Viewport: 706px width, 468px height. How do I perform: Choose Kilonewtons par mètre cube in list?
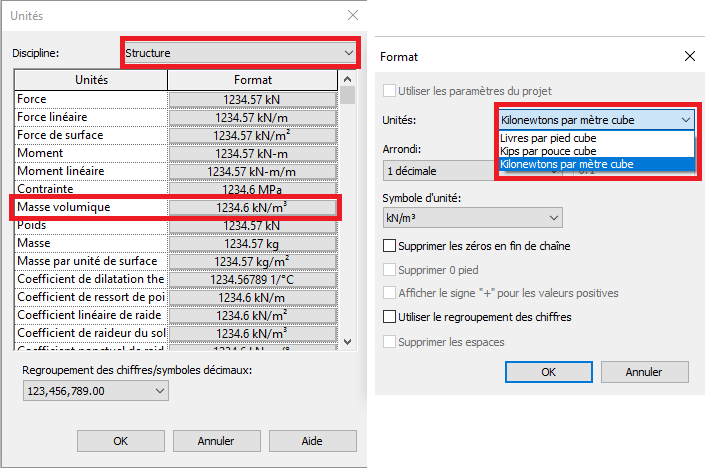tap(567, 164)
